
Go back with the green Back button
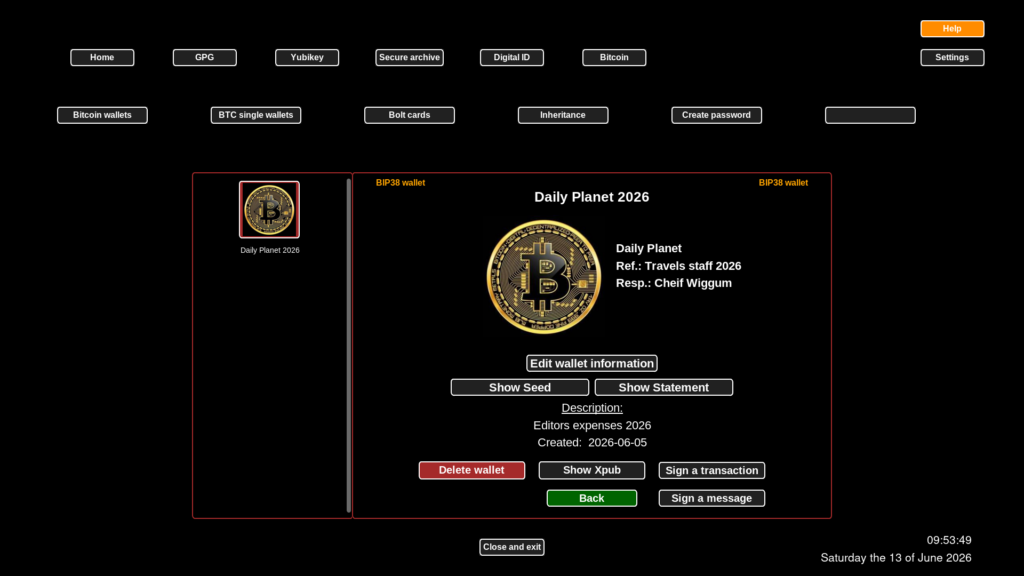(x=592, y=498)
